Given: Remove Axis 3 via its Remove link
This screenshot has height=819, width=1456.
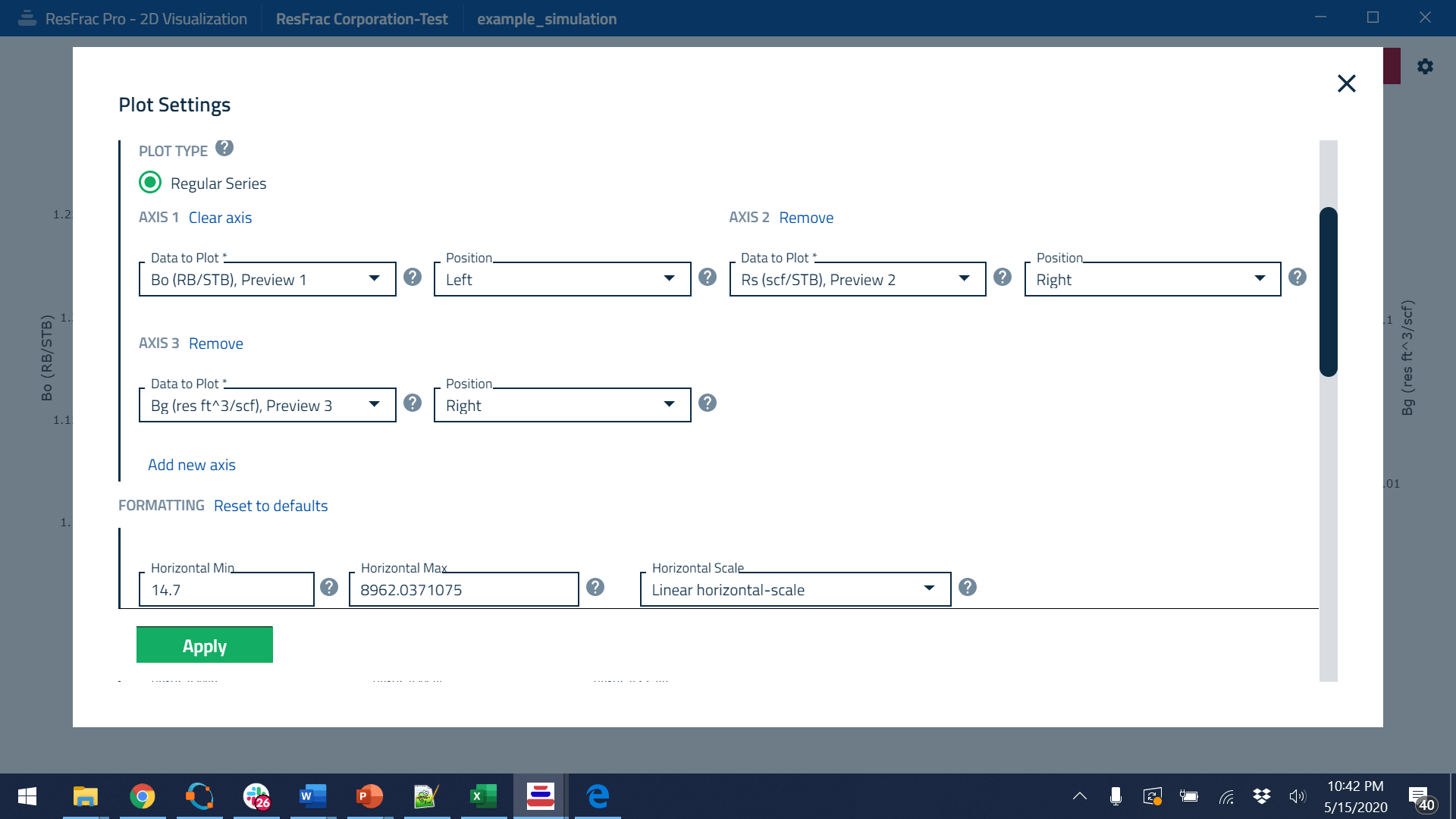Looking at the screenshot, I should [216, 344].
